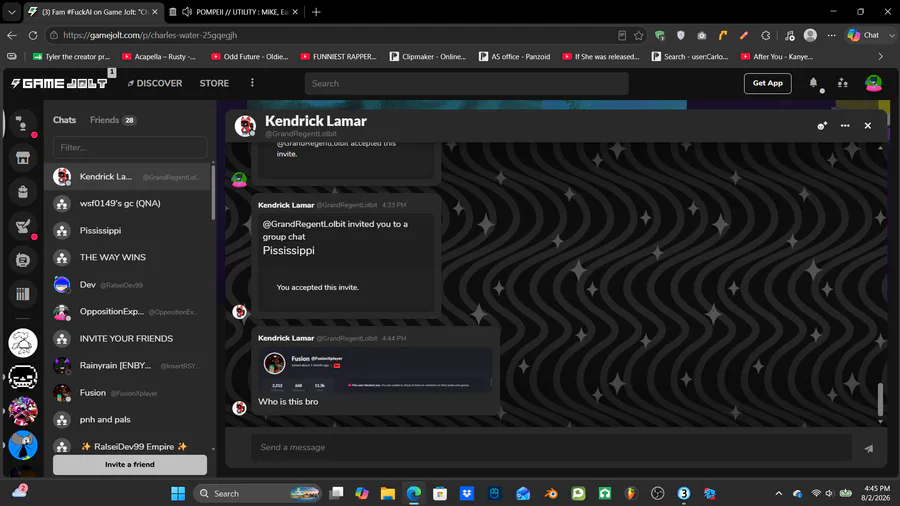Screen dimensions: 900x506
Task: Open the Rainyrain chat
Action: coord(128,365)
